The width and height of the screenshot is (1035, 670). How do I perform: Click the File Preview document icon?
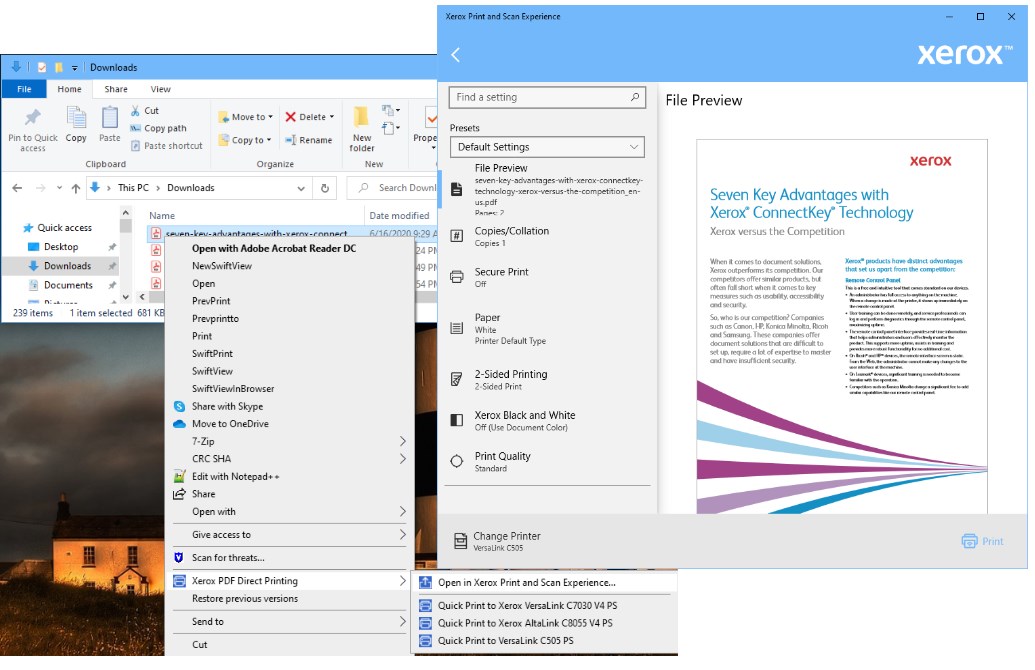pyautogui.click(x=455, y=190)
